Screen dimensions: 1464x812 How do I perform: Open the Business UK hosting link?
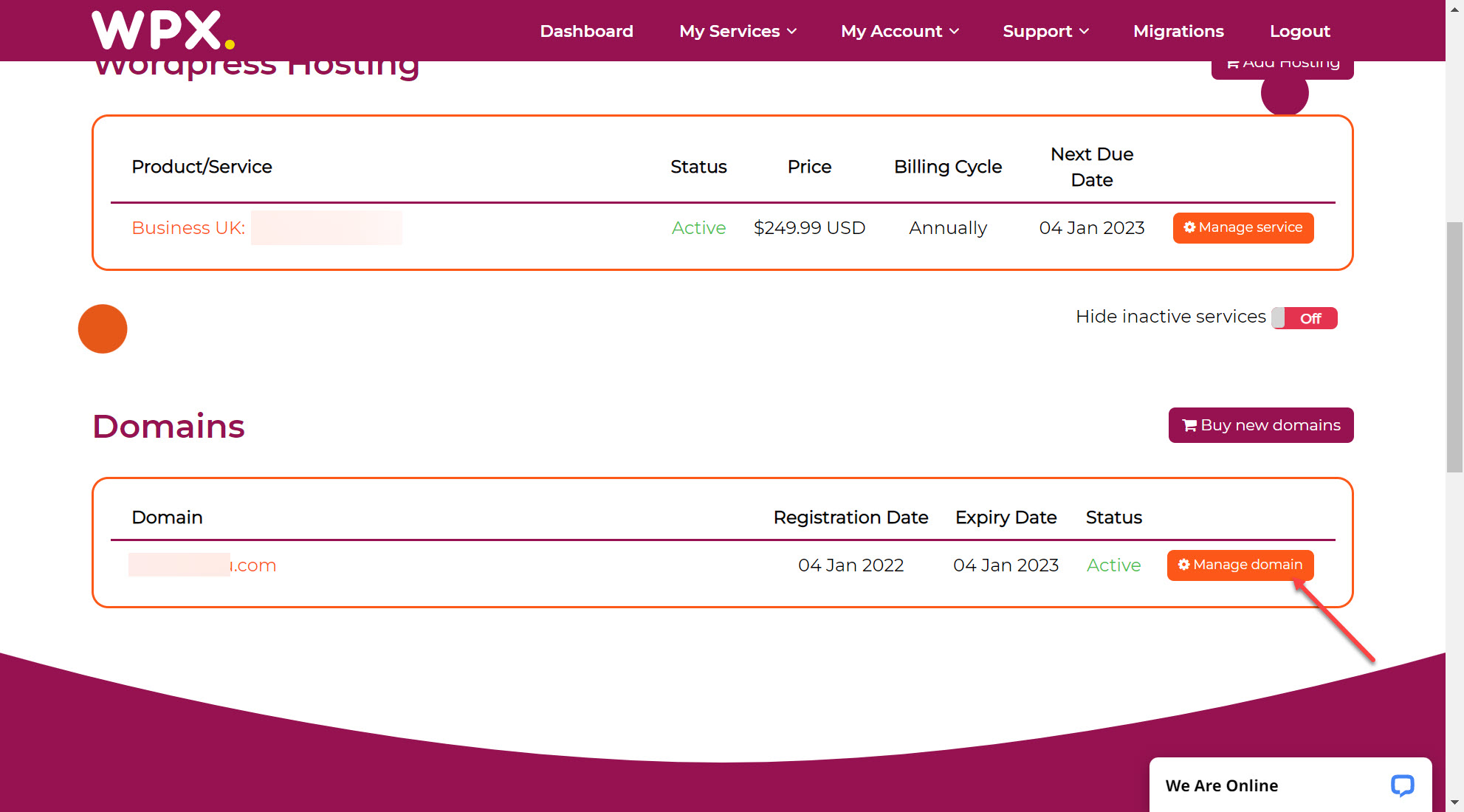click(188, 228)
